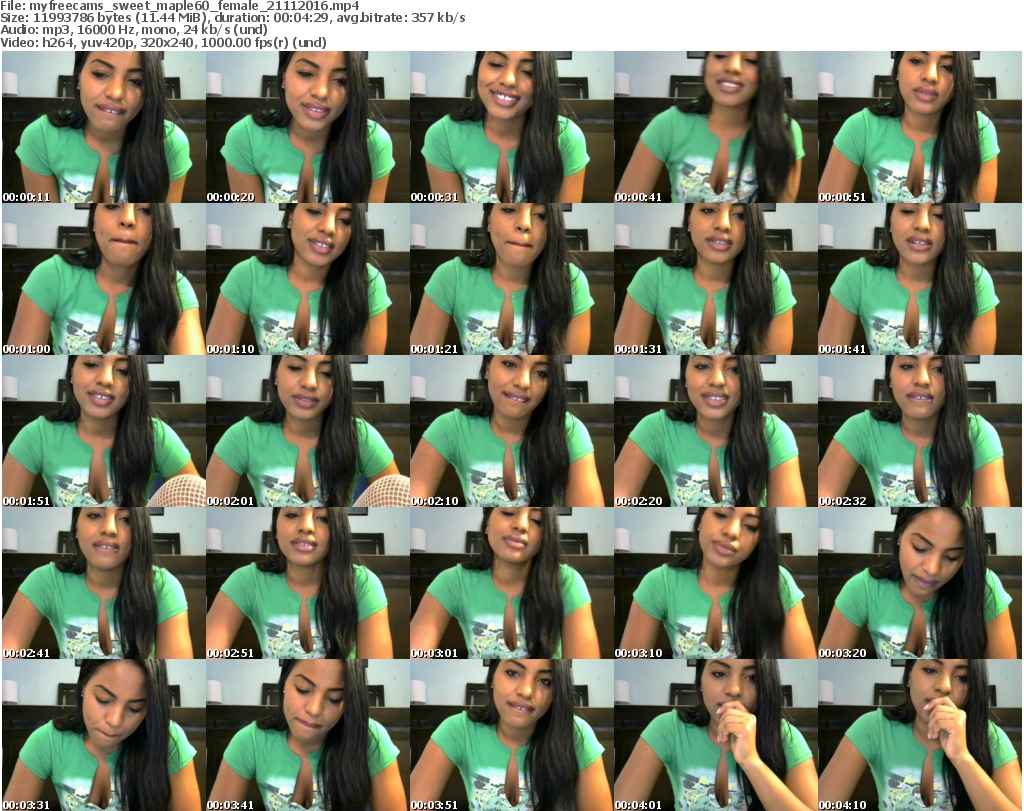Click the 'Audio: mp3, 16000 Hz' info line

coord(134,30)
